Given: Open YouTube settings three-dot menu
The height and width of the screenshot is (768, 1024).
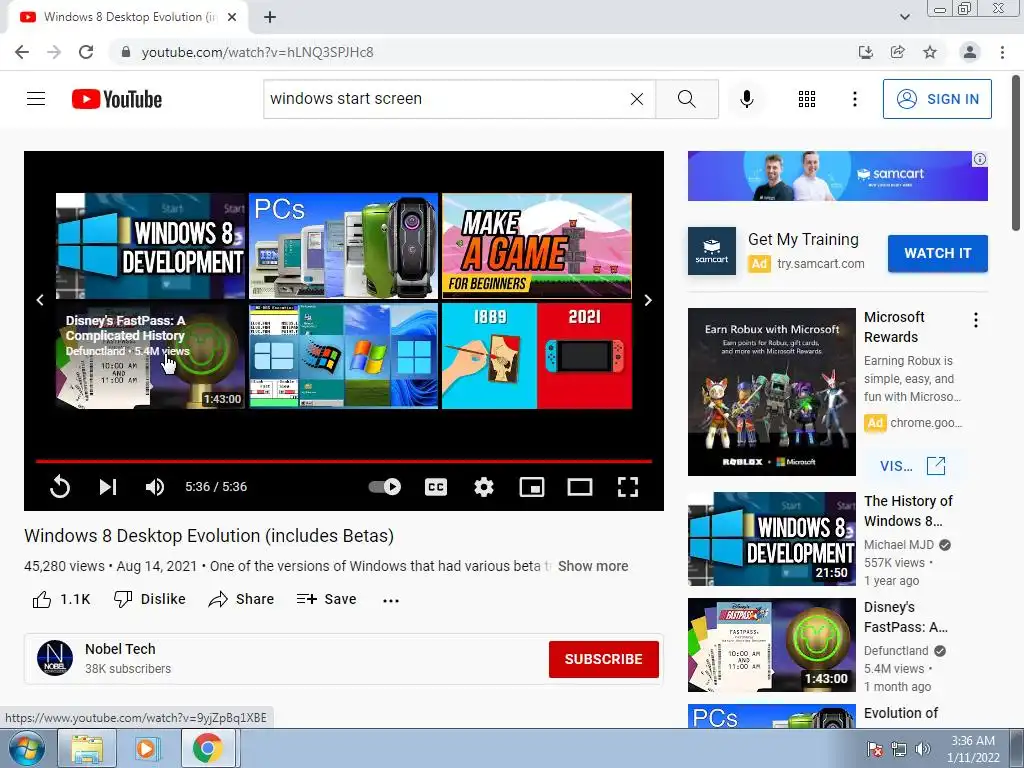Looking at the screenshot, I should pos(854,99).
